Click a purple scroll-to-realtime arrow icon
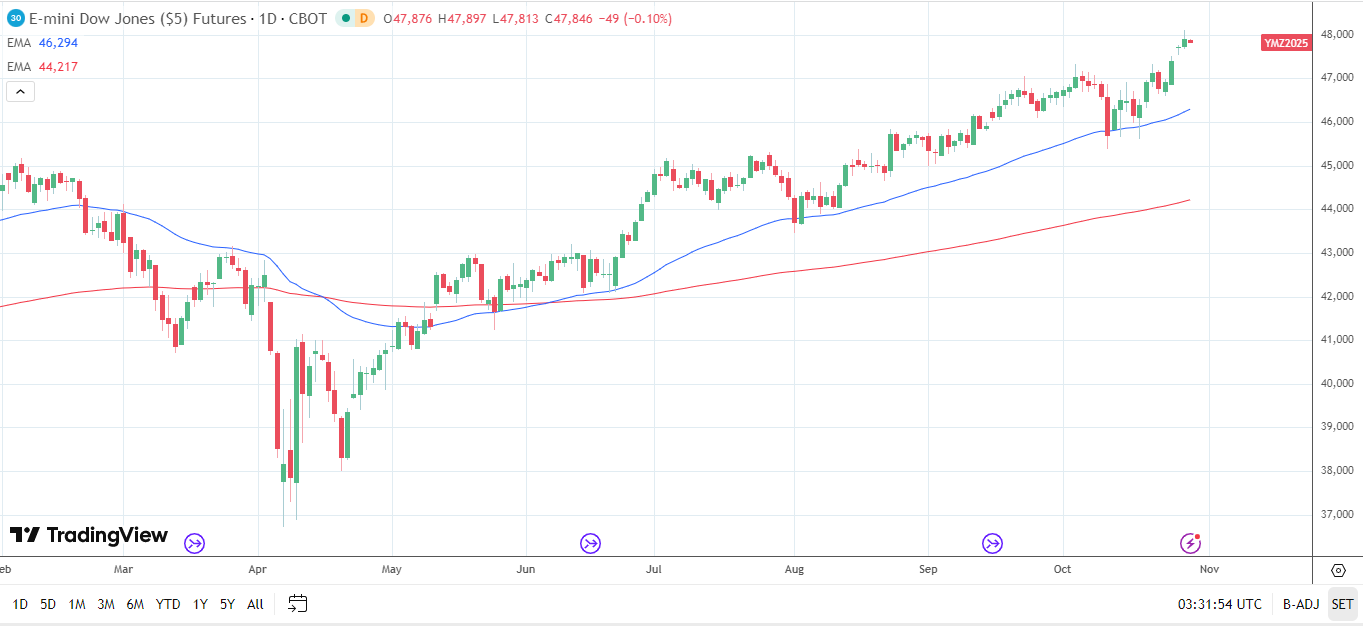Image resolution: width=1363 pixels, height=626 pixels. 590,543
